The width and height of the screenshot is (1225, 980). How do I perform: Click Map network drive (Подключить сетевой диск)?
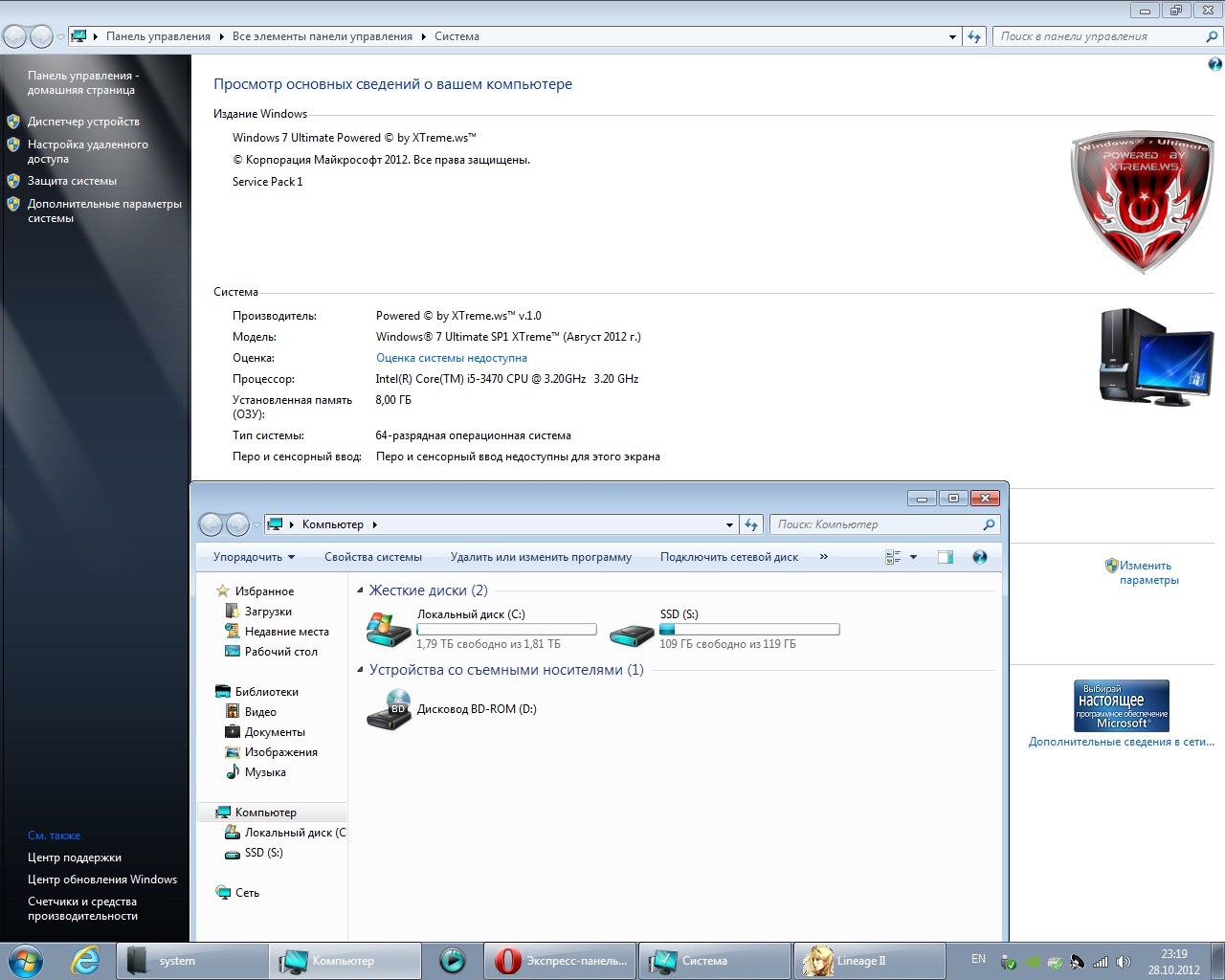tap(729, 557)
